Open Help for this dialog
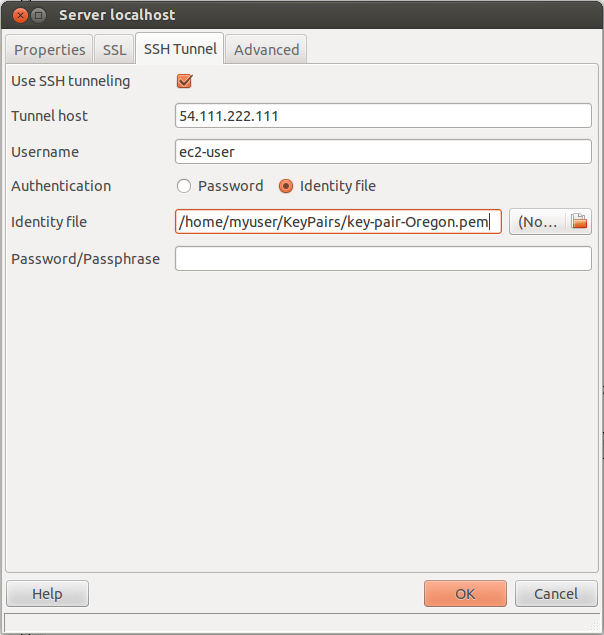The width and height of the screenshot is (604, 635). [47, 594]
